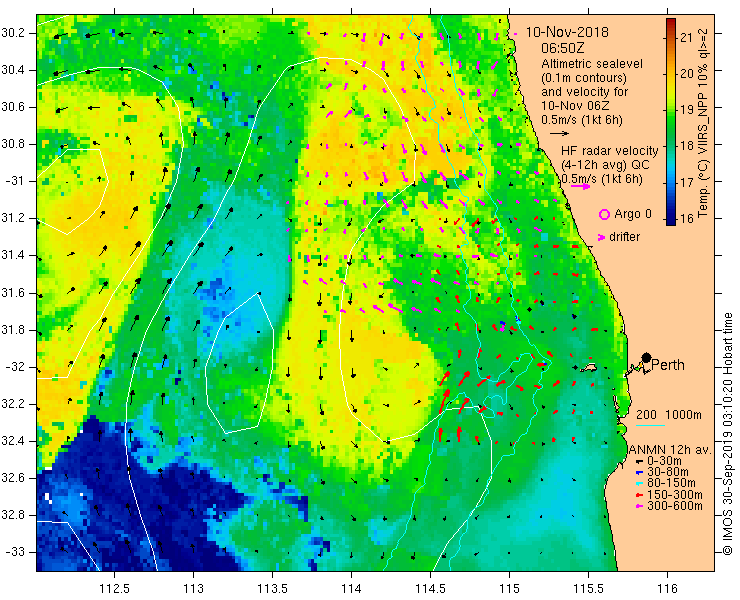Click the magenta HF radar velocity scale arrow
740x600 pixels.
pos(580,186)
